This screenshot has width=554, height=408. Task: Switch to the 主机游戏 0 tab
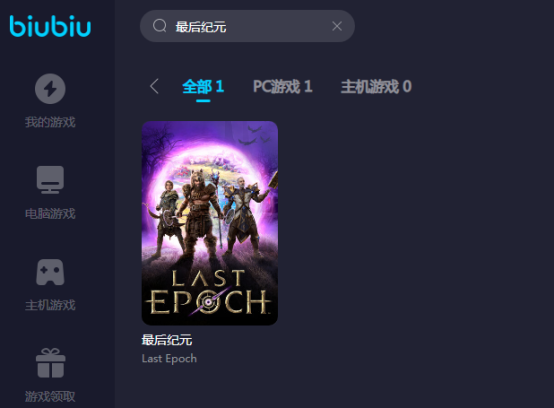(x=376, y=87)
